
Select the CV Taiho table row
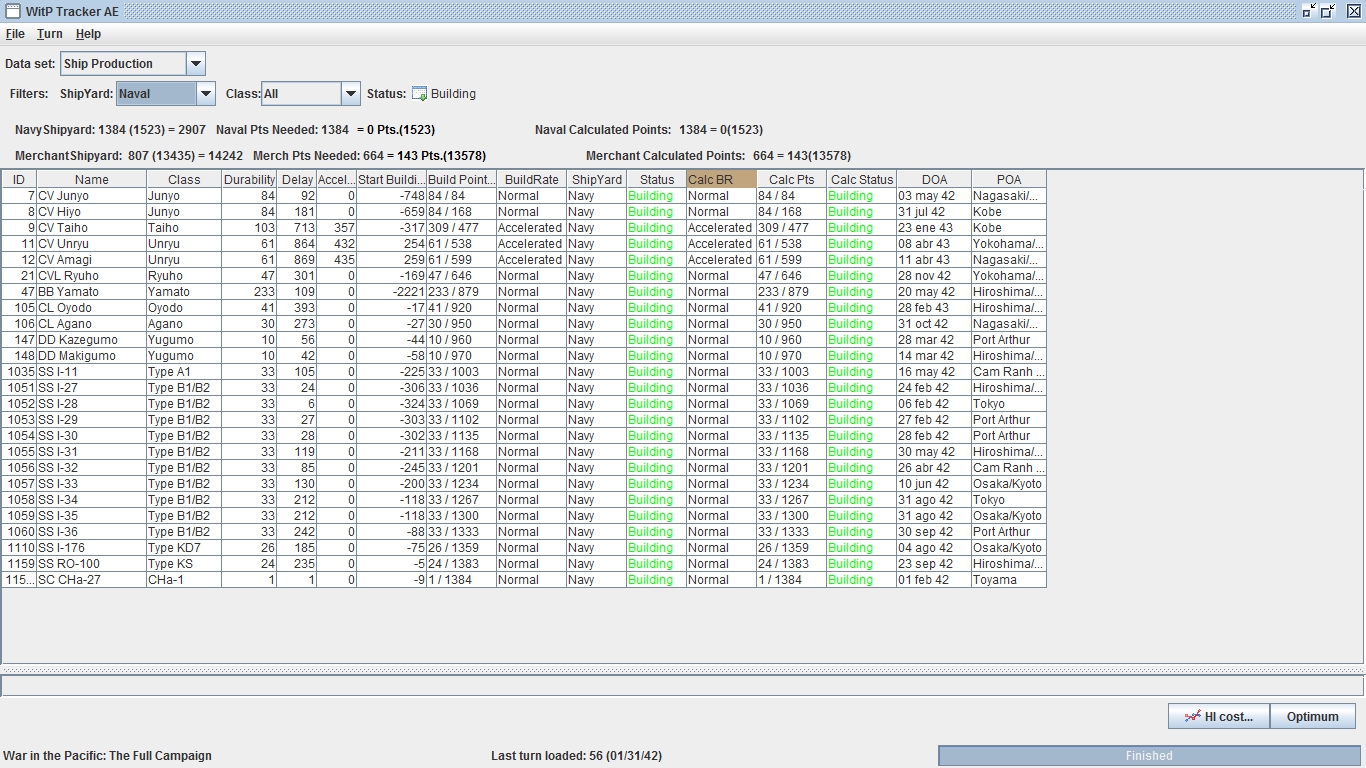(90, 228)
